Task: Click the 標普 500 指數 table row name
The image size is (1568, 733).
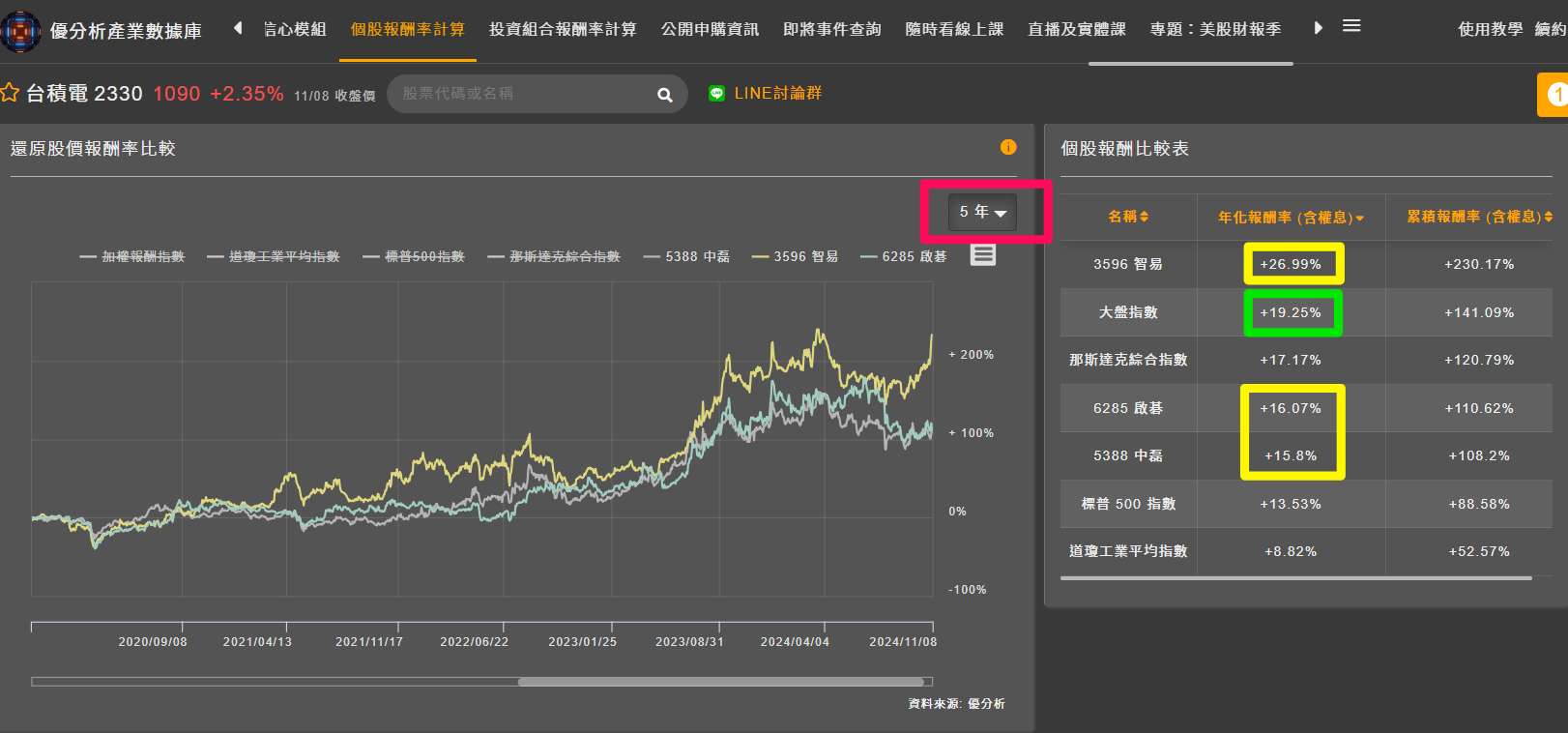Action: pyautogui.click(x=1128, y=504)
